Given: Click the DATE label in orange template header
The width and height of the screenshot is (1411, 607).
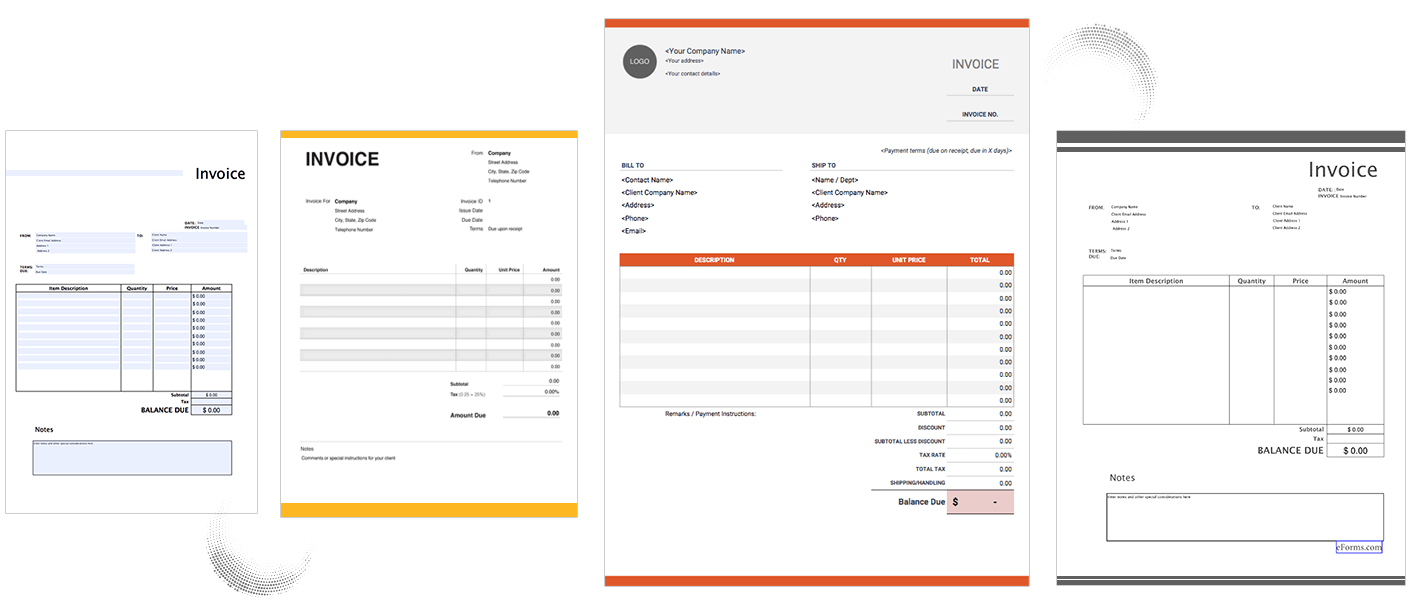Looking at the screenshot, I should 980,89.
